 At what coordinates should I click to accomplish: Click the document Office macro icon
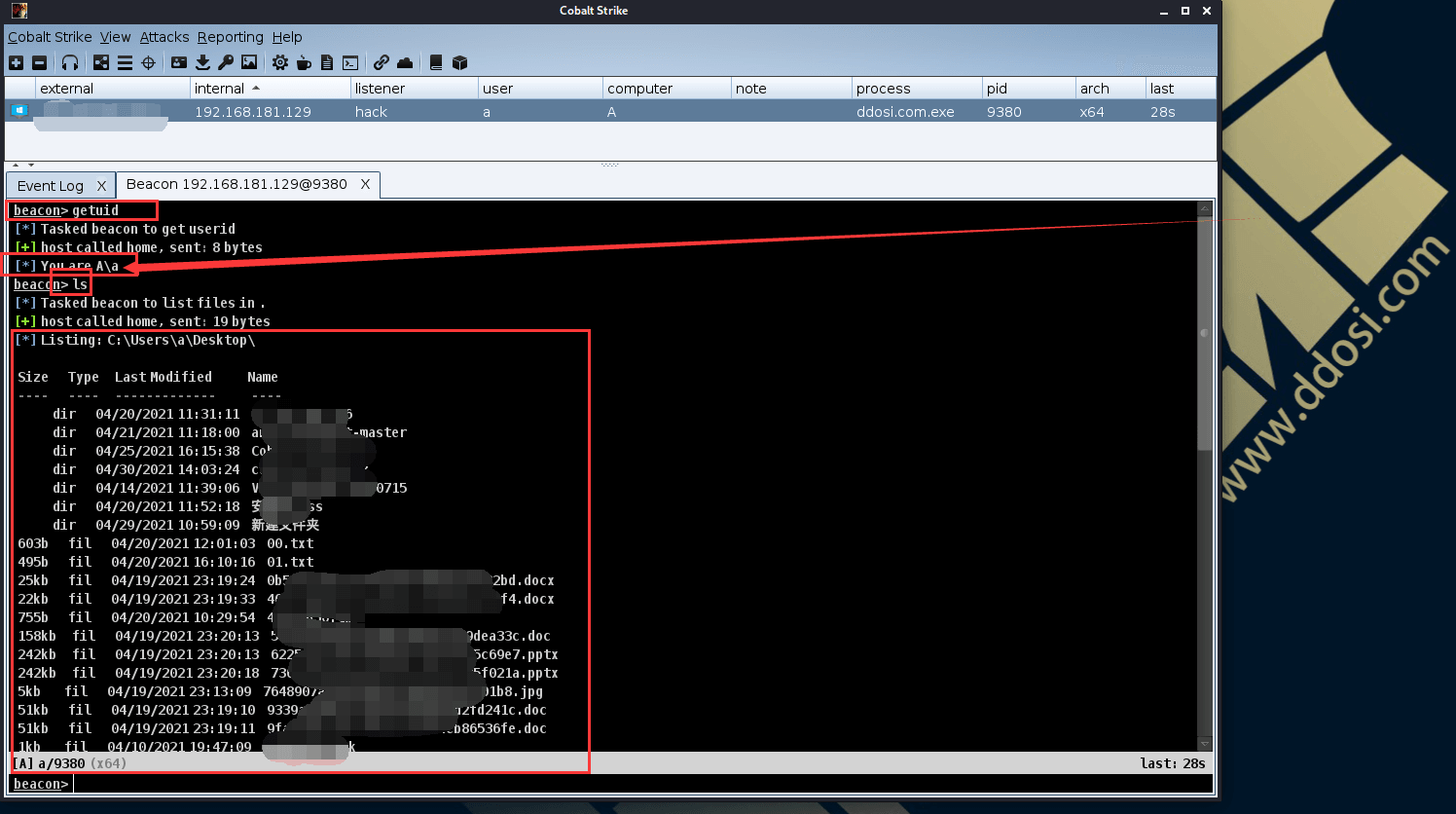tap(327, 62)
